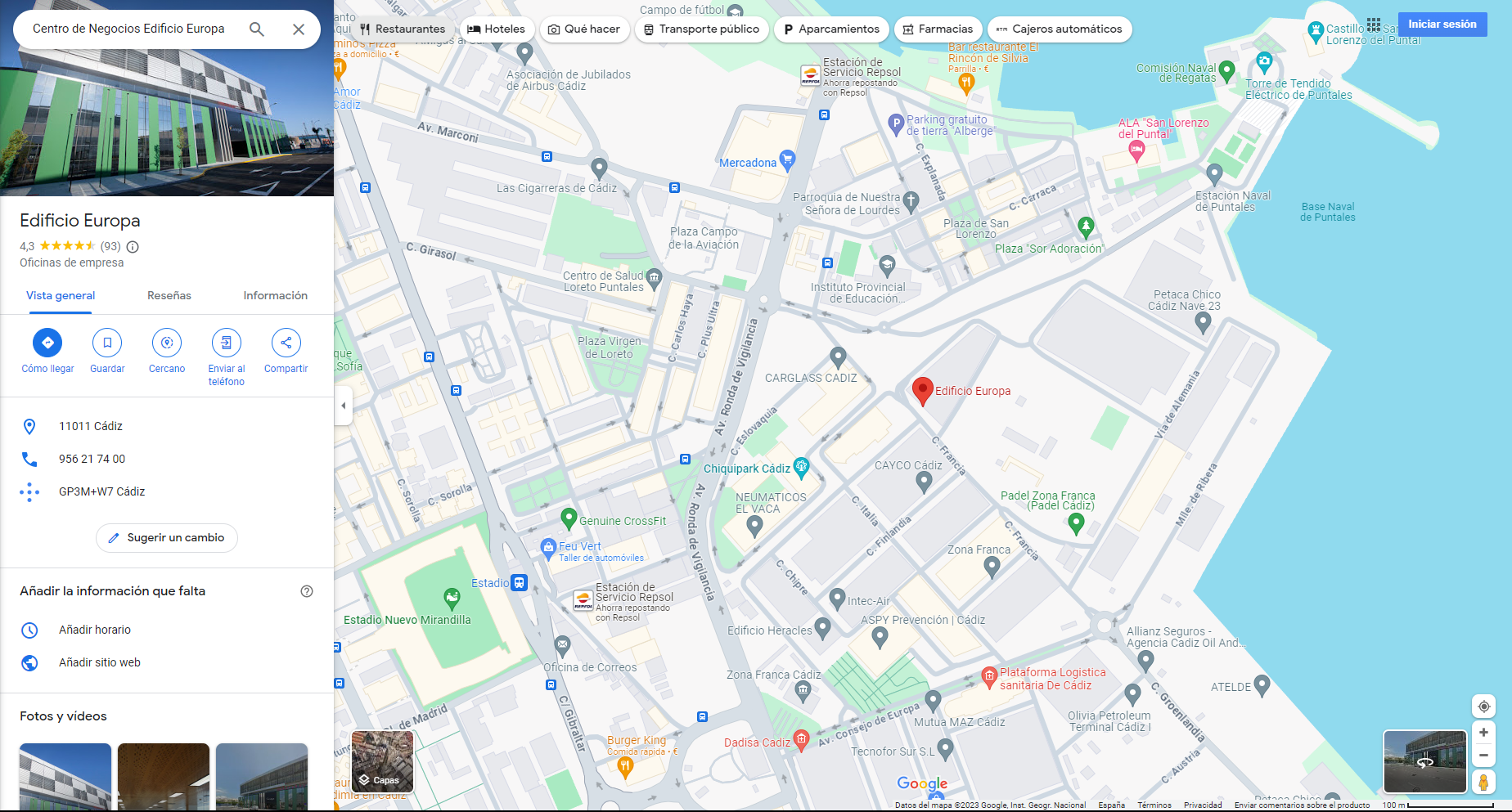
Task: Share the place with Compartir
Action: pyautogui.click(x=286, y=352)
